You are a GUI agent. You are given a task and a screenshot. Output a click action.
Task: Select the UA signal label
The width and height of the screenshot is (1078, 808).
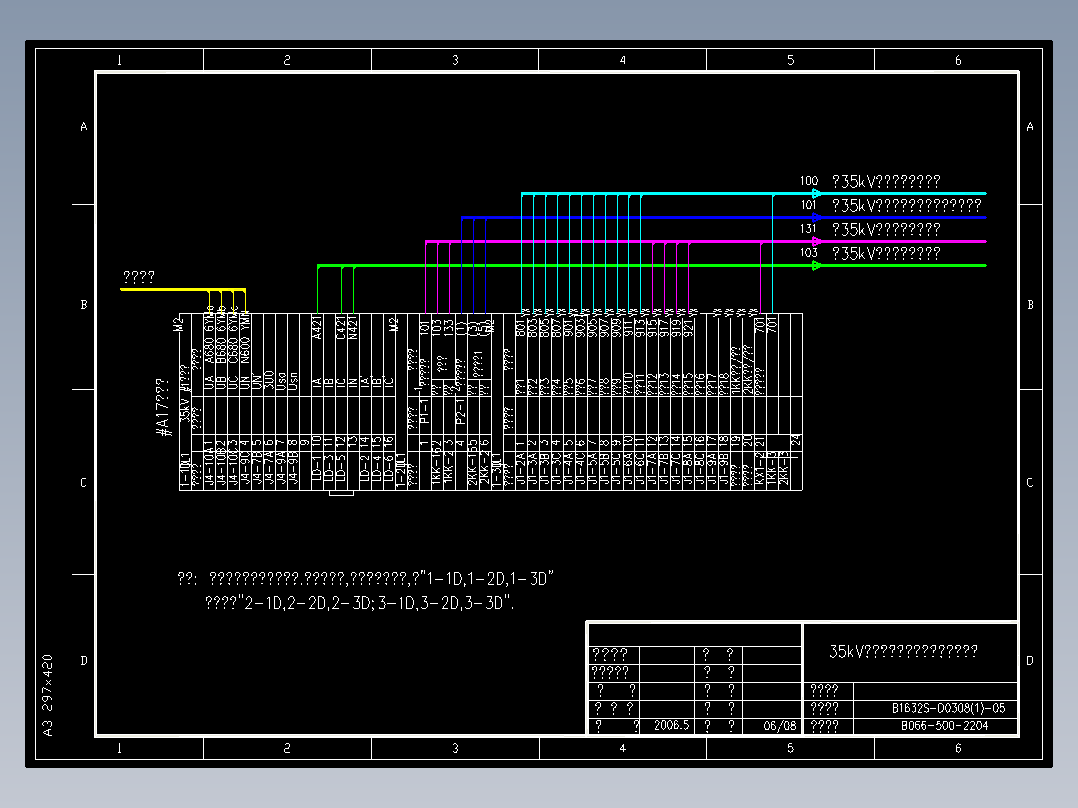tap(209, 383)
